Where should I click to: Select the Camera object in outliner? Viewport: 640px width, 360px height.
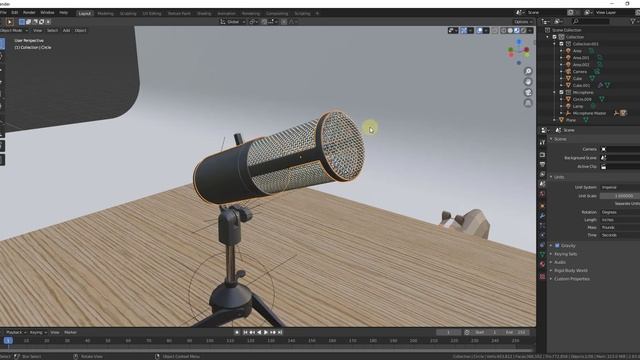580,71
